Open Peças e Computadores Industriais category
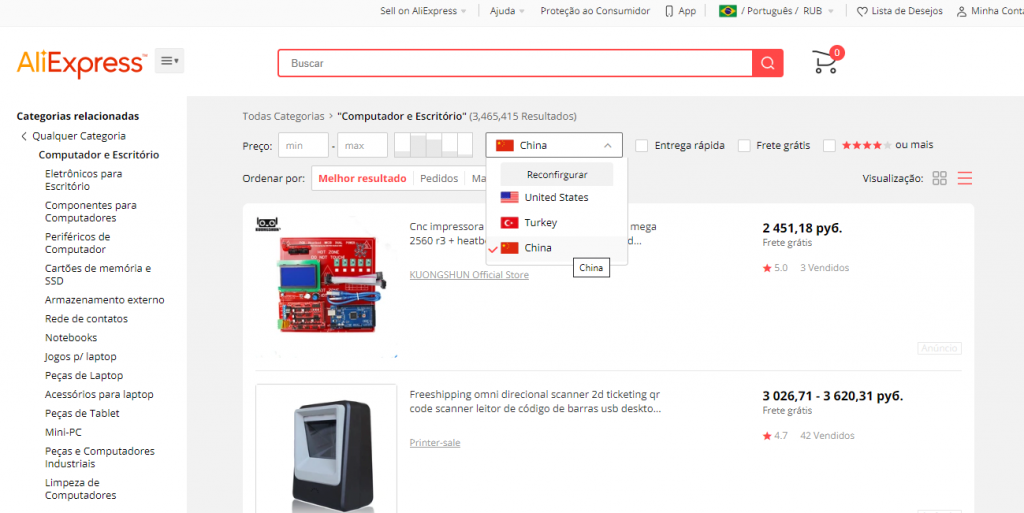Image resolution: width=1024 pixels, height=513 pixels. 100,458
